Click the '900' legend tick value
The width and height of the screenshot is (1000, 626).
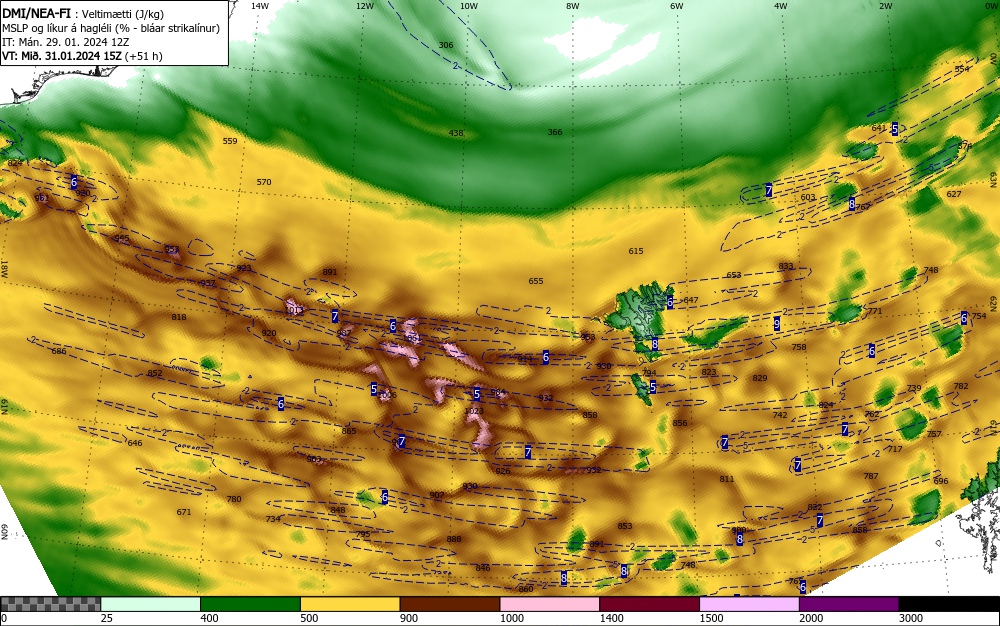coord(409,618)
